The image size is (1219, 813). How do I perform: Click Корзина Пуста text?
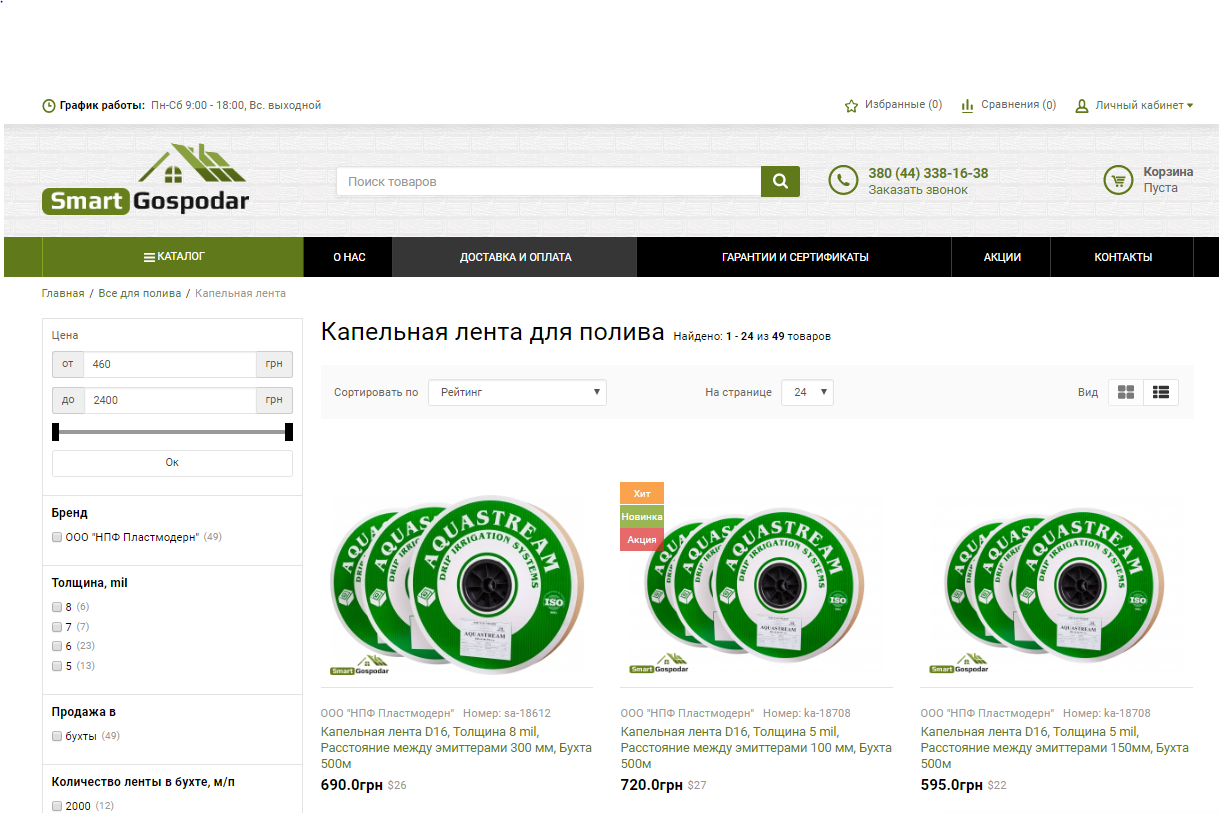click(x=1168, y=180)
